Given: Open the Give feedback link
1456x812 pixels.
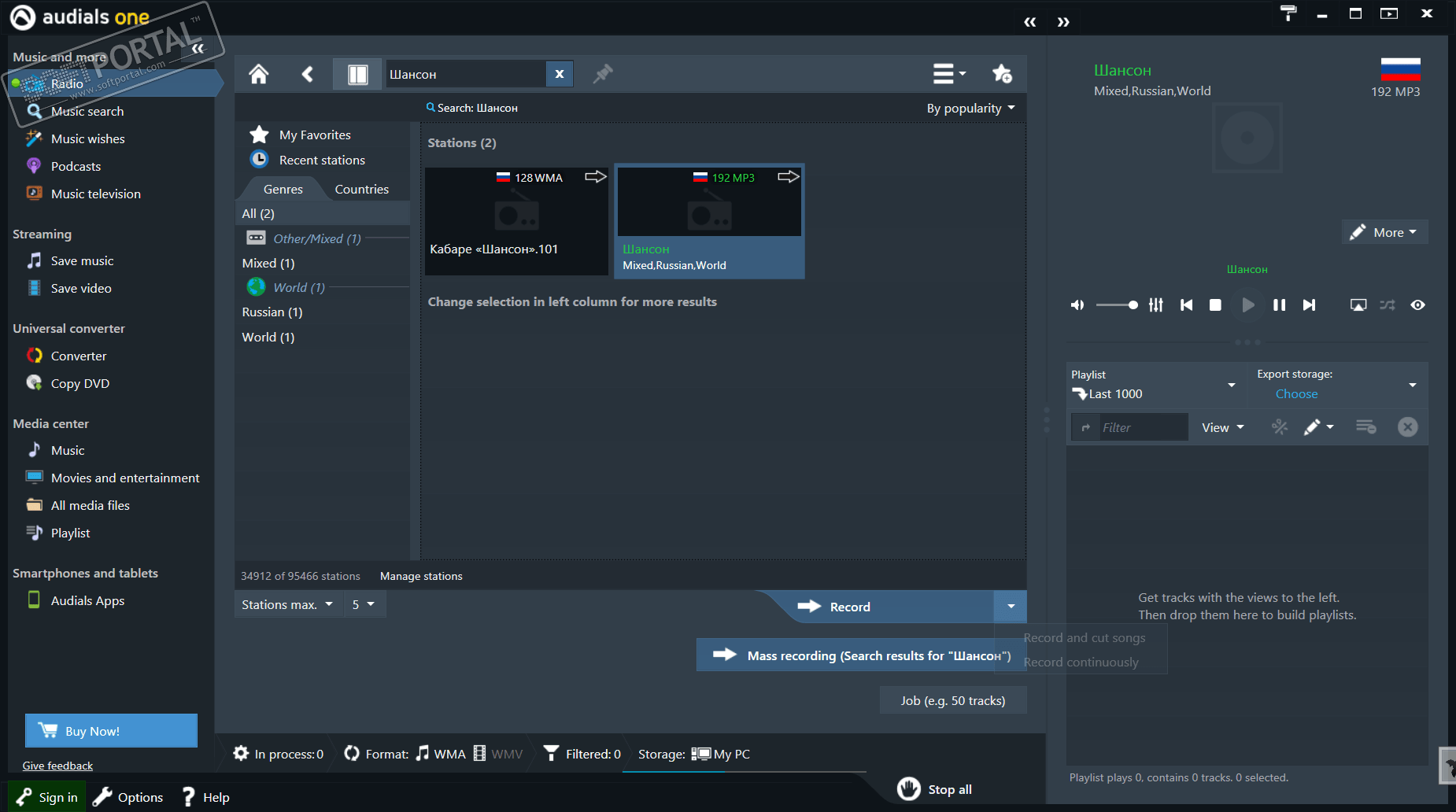Looking at the screenshot, I should (x=57, y=766).
